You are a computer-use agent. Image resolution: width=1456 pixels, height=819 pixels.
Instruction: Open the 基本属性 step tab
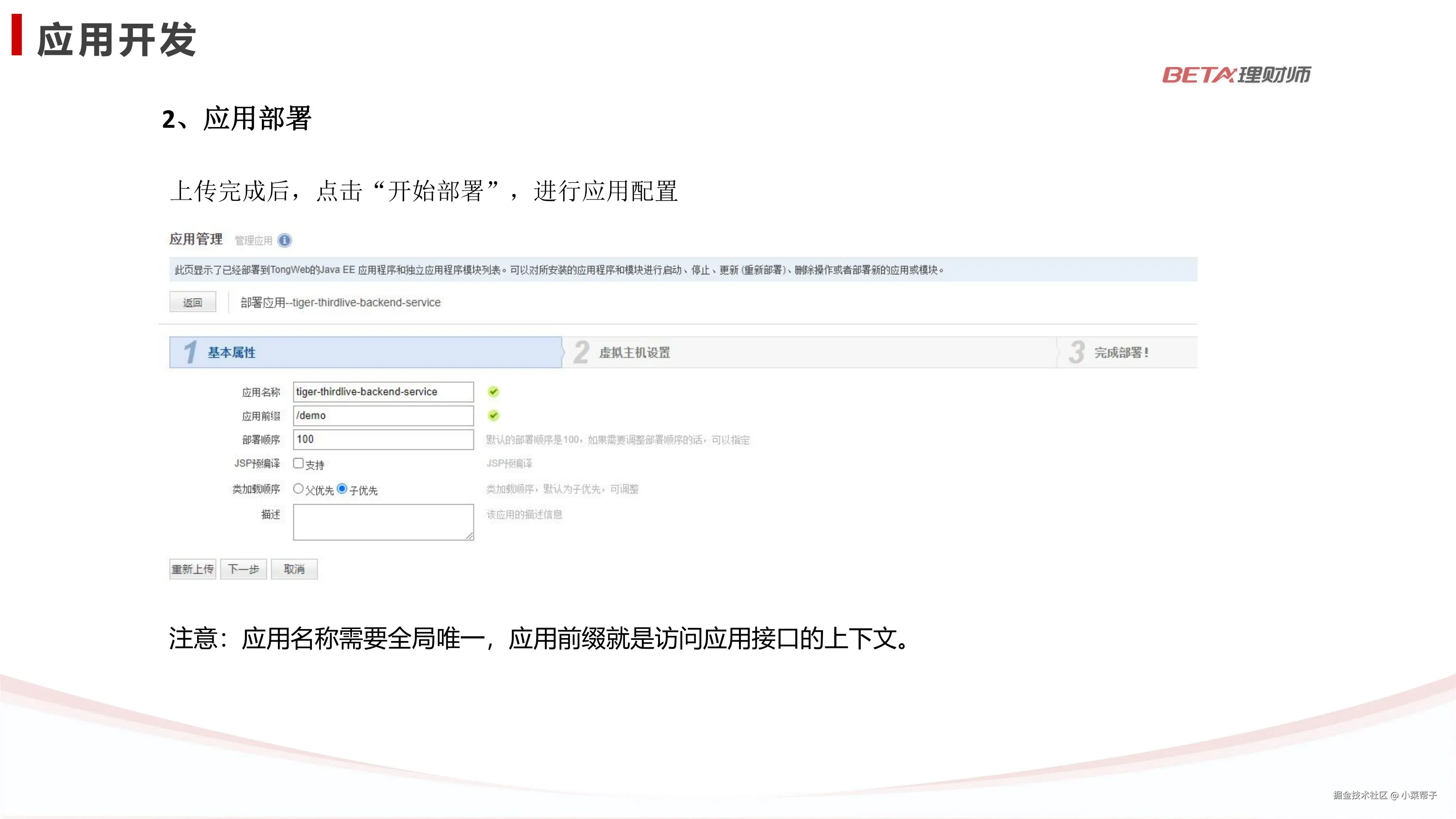tap(232, 353)
